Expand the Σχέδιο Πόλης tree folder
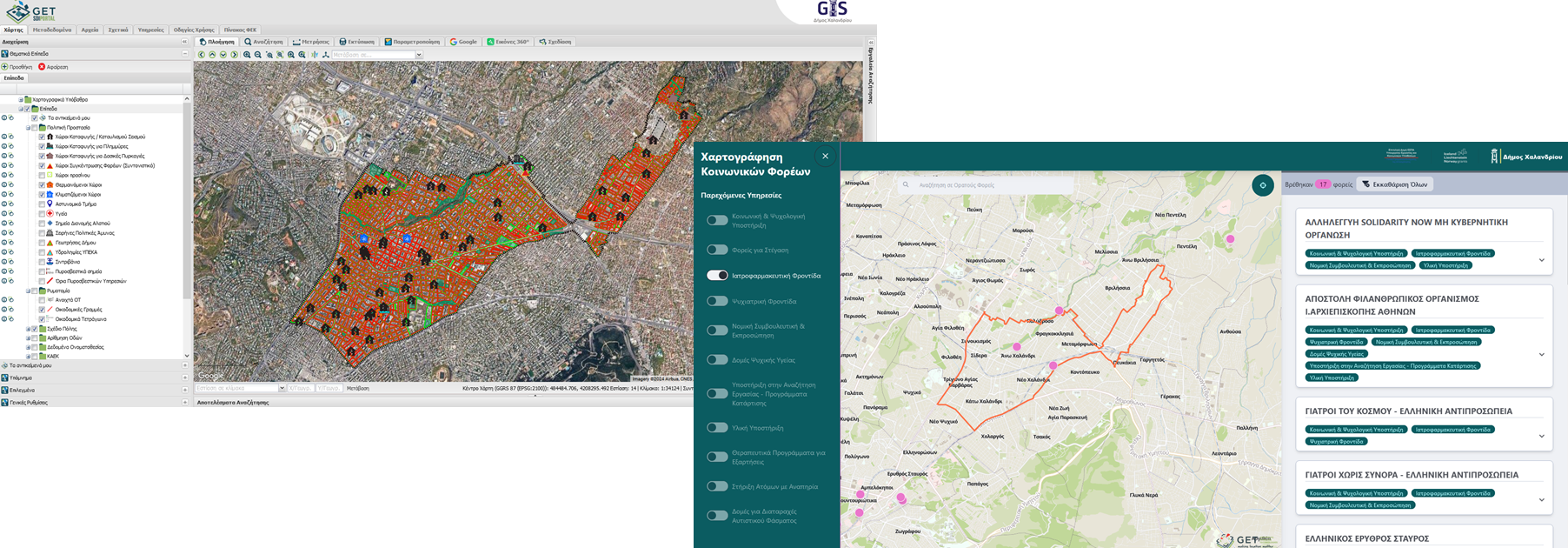Screen dimensions: 1568x548 point(28,329)
